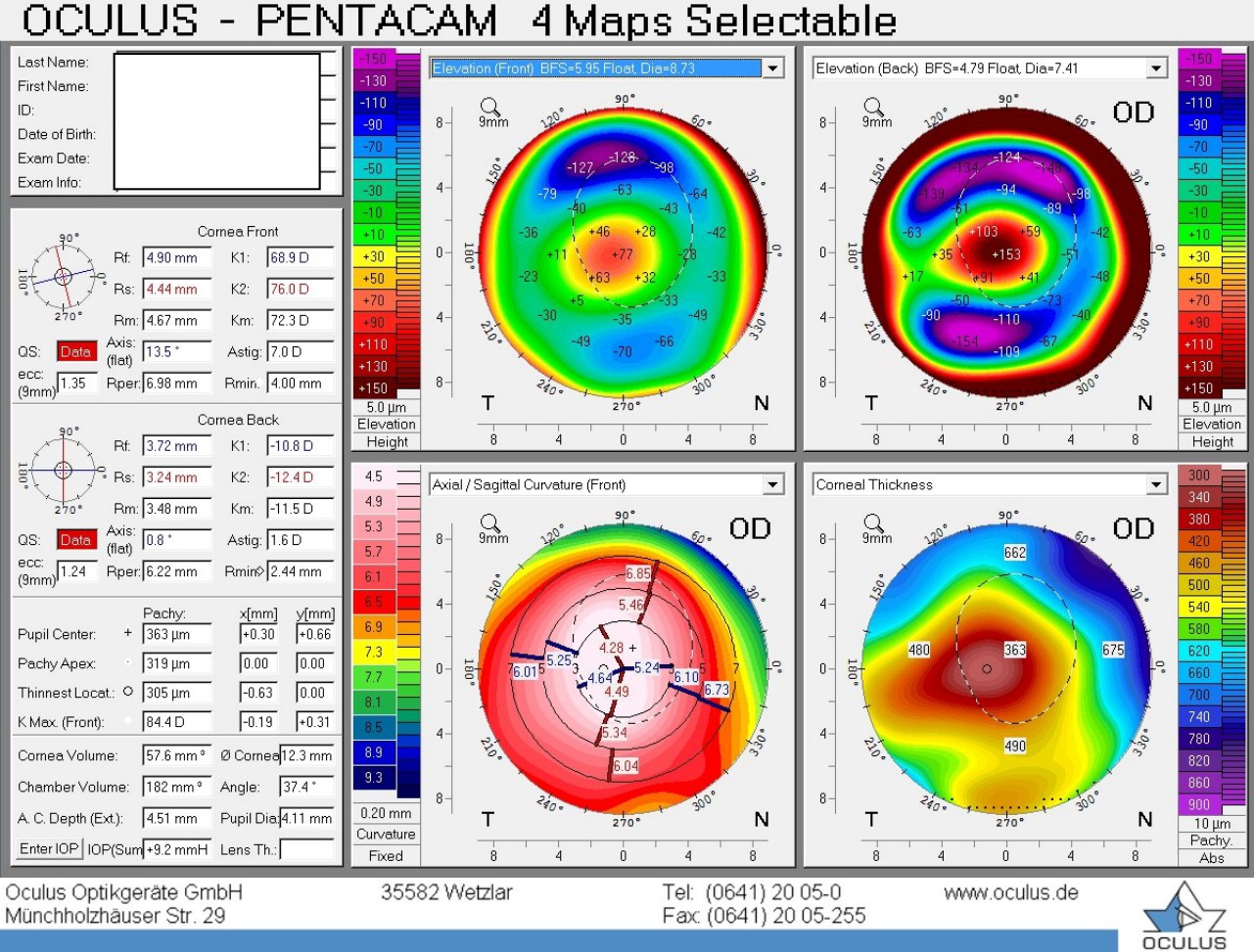Click the Cornea Front Km field 72.3 D
The height and width of the screenshot is (952, 1254).
point(301,321)
